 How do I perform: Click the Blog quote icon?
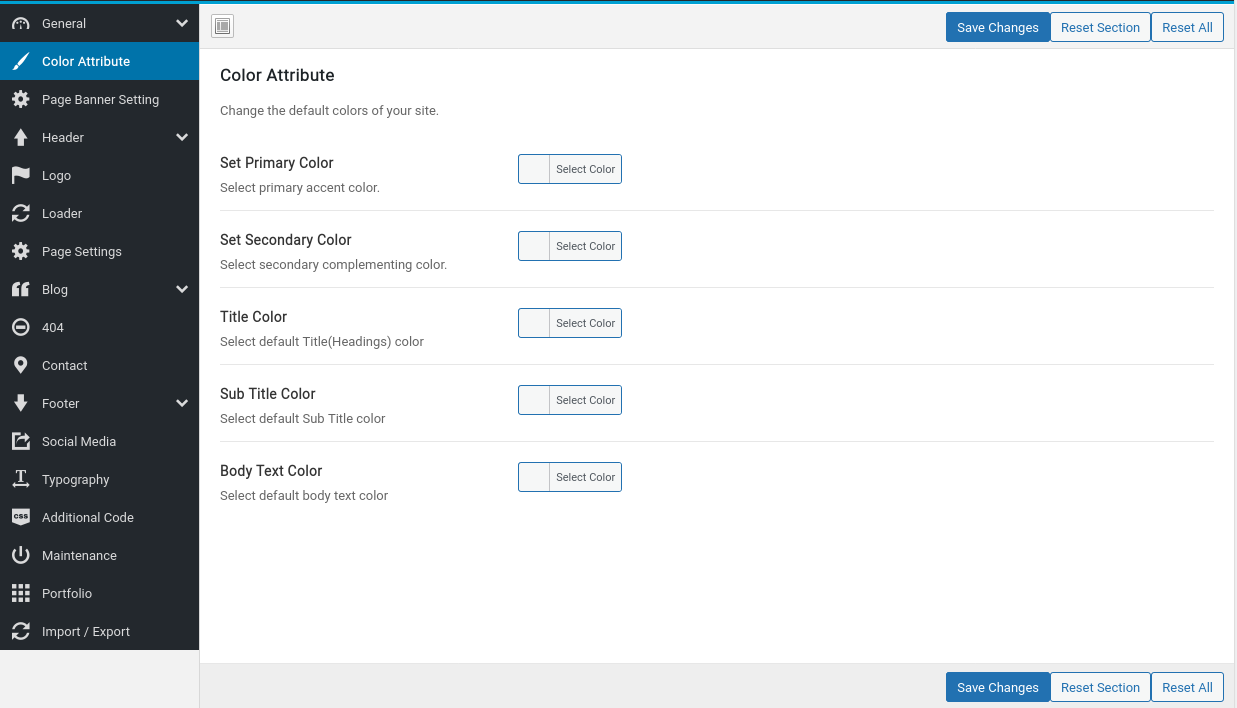20,289
